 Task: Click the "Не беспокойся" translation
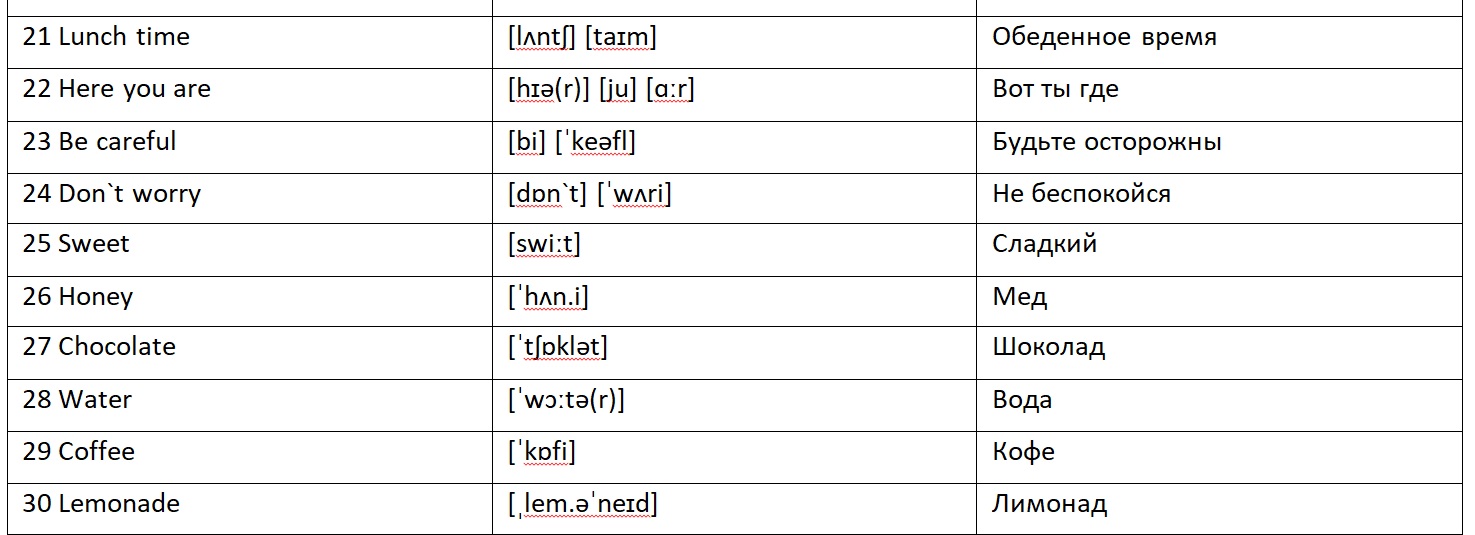click(1081, 194)
